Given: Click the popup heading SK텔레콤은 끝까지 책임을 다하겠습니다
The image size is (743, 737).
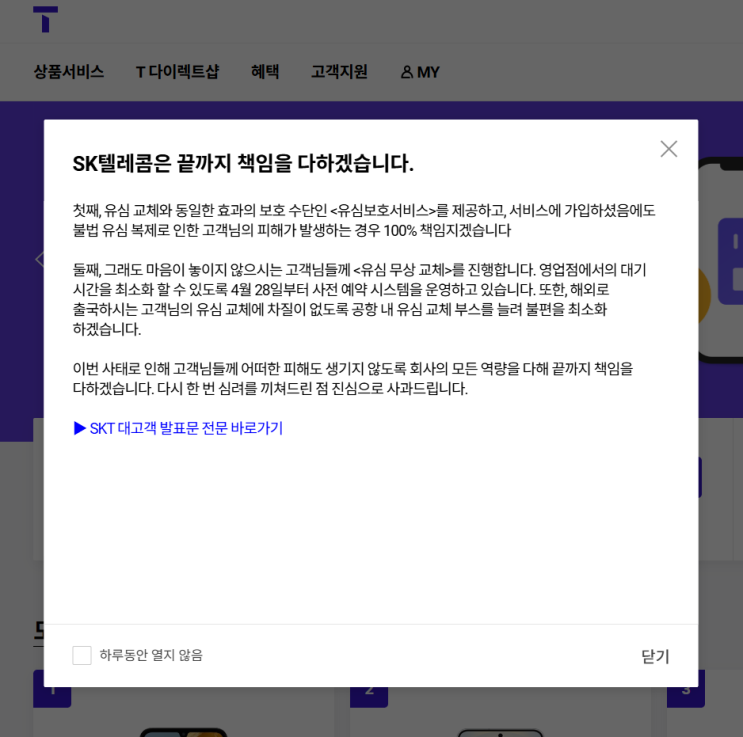Looking at the screenshot, I should pos(243,164).
